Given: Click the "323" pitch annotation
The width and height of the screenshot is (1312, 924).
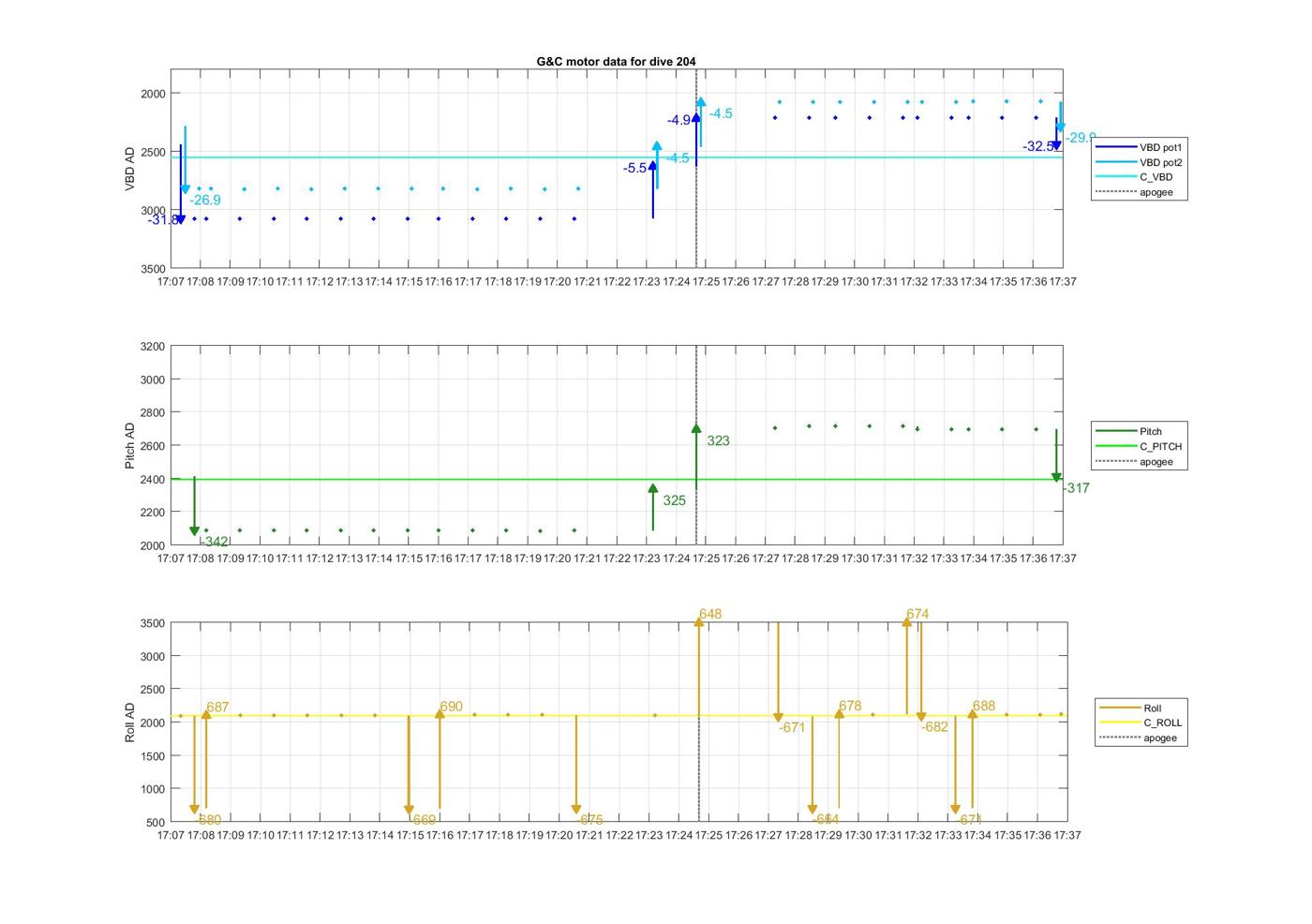Looking at the screenshot, I should pos(718,440).
